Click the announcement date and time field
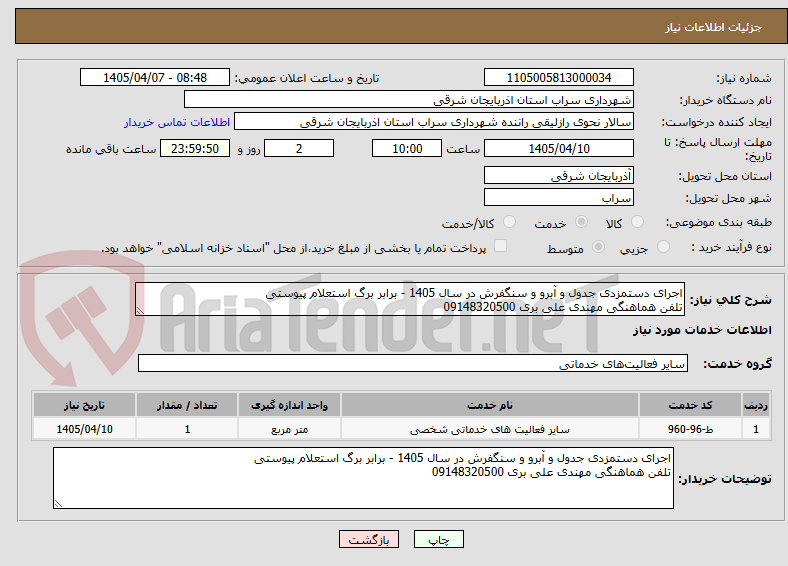Viewport: 788px width, 566px height. [x=155, y=77]
